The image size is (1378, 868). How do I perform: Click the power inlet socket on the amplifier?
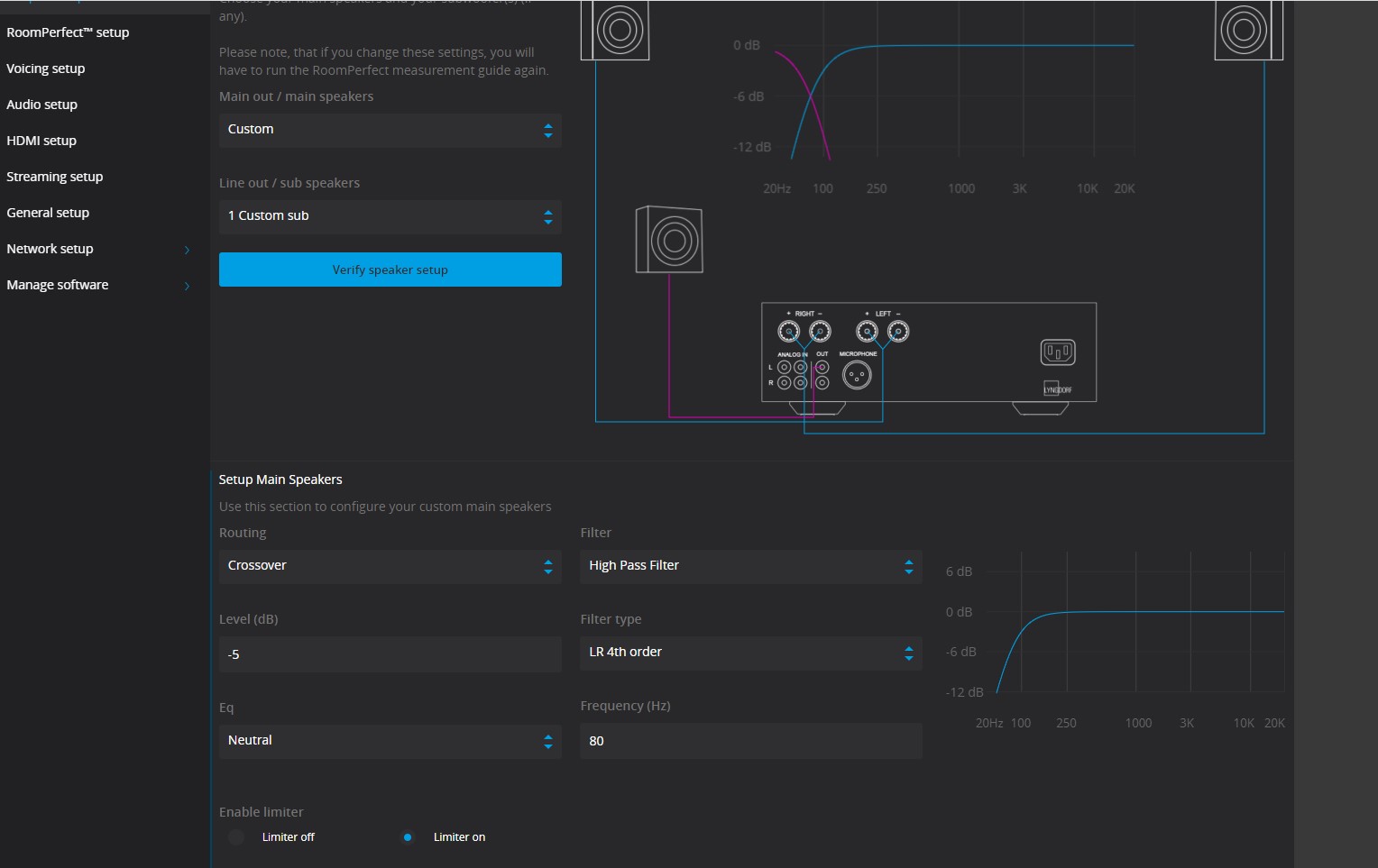[1058, 352]
